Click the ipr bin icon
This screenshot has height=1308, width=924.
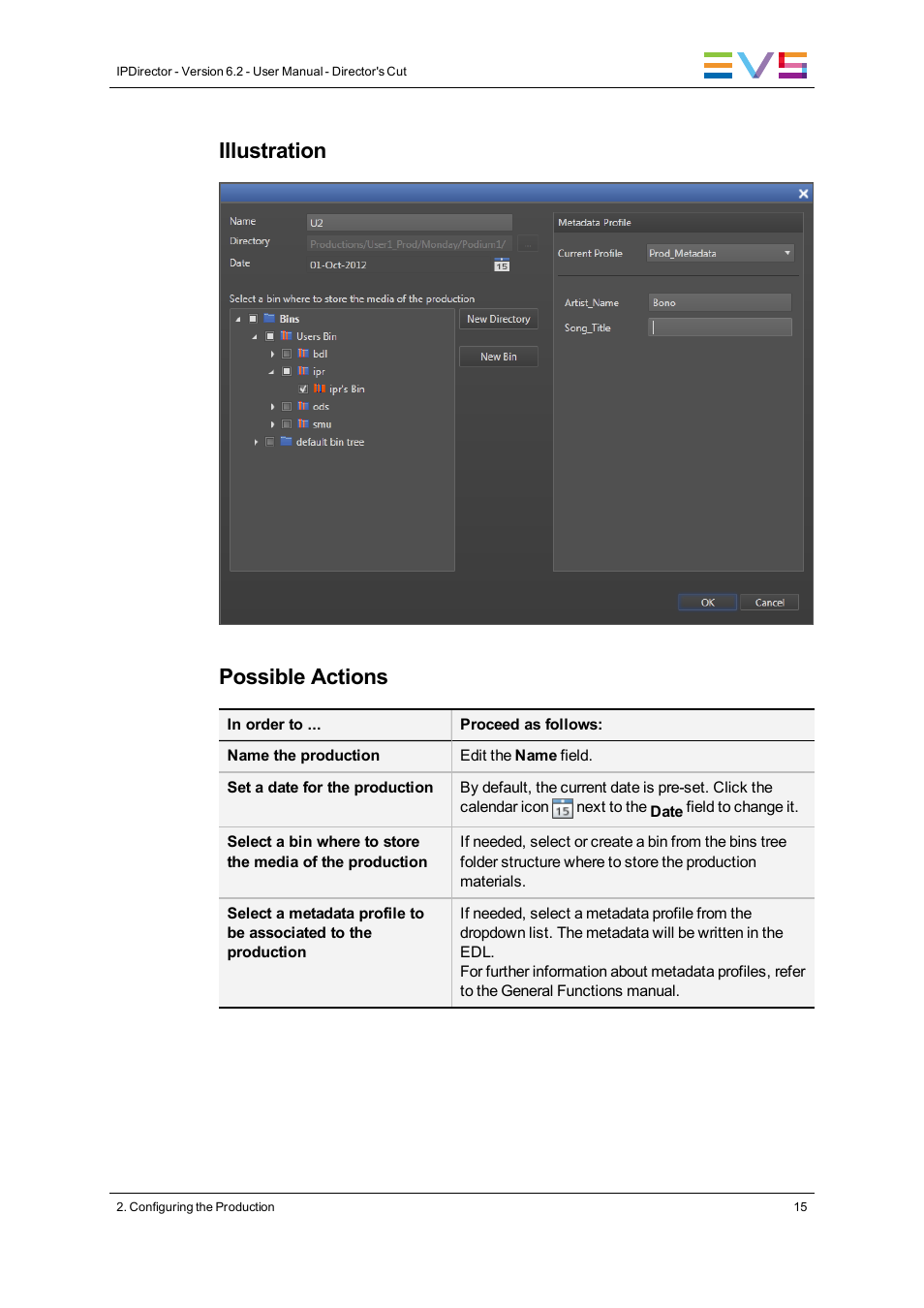pos(303,371)
